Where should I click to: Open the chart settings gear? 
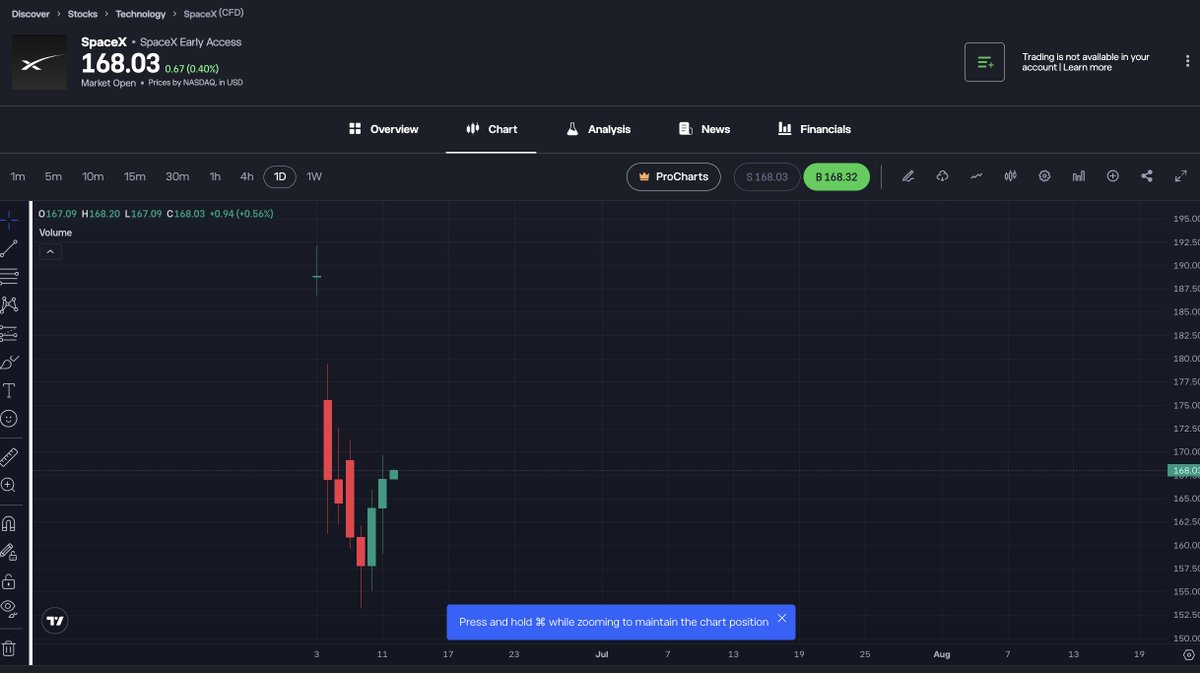pyautogui.click(x=1044, y=176)
